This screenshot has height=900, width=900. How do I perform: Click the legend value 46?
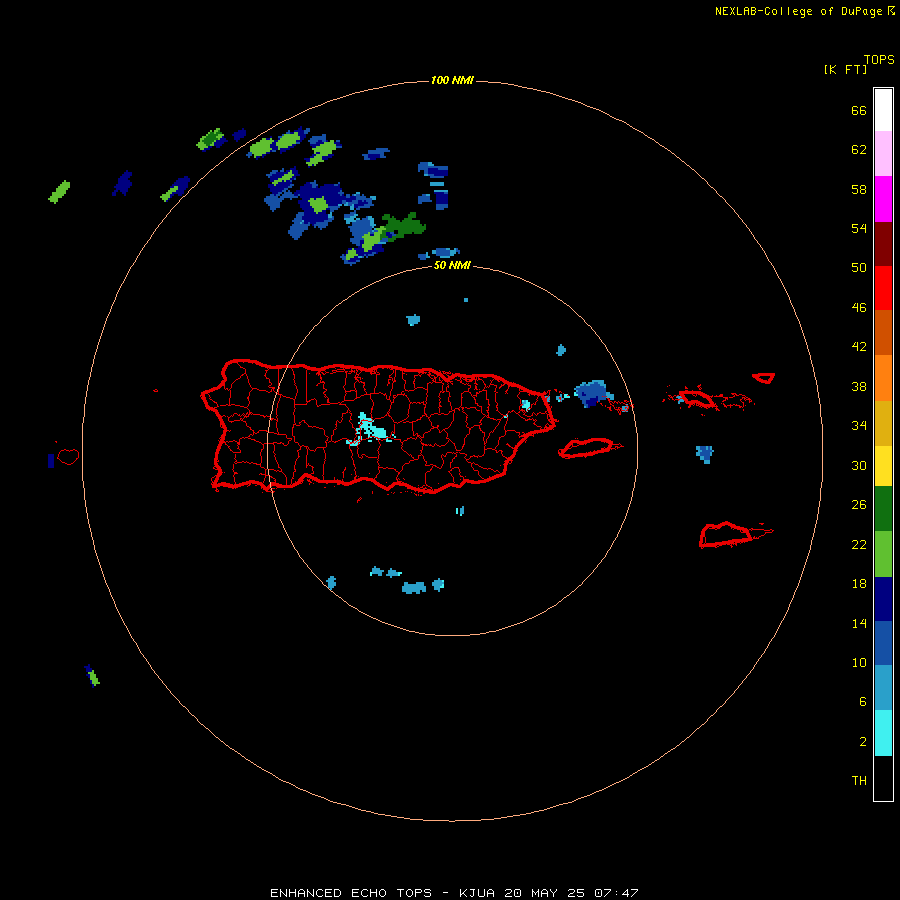pos(859,308)
